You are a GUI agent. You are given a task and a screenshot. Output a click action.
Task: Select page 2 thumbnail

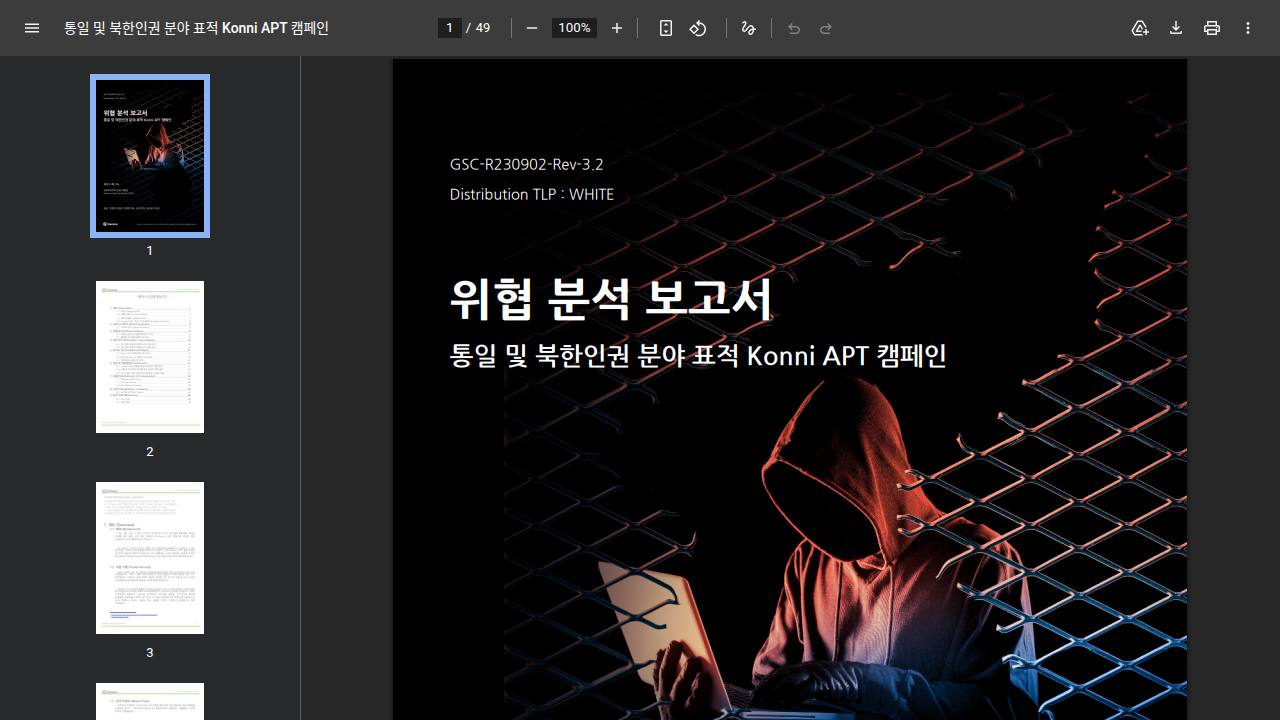[150, 357]
